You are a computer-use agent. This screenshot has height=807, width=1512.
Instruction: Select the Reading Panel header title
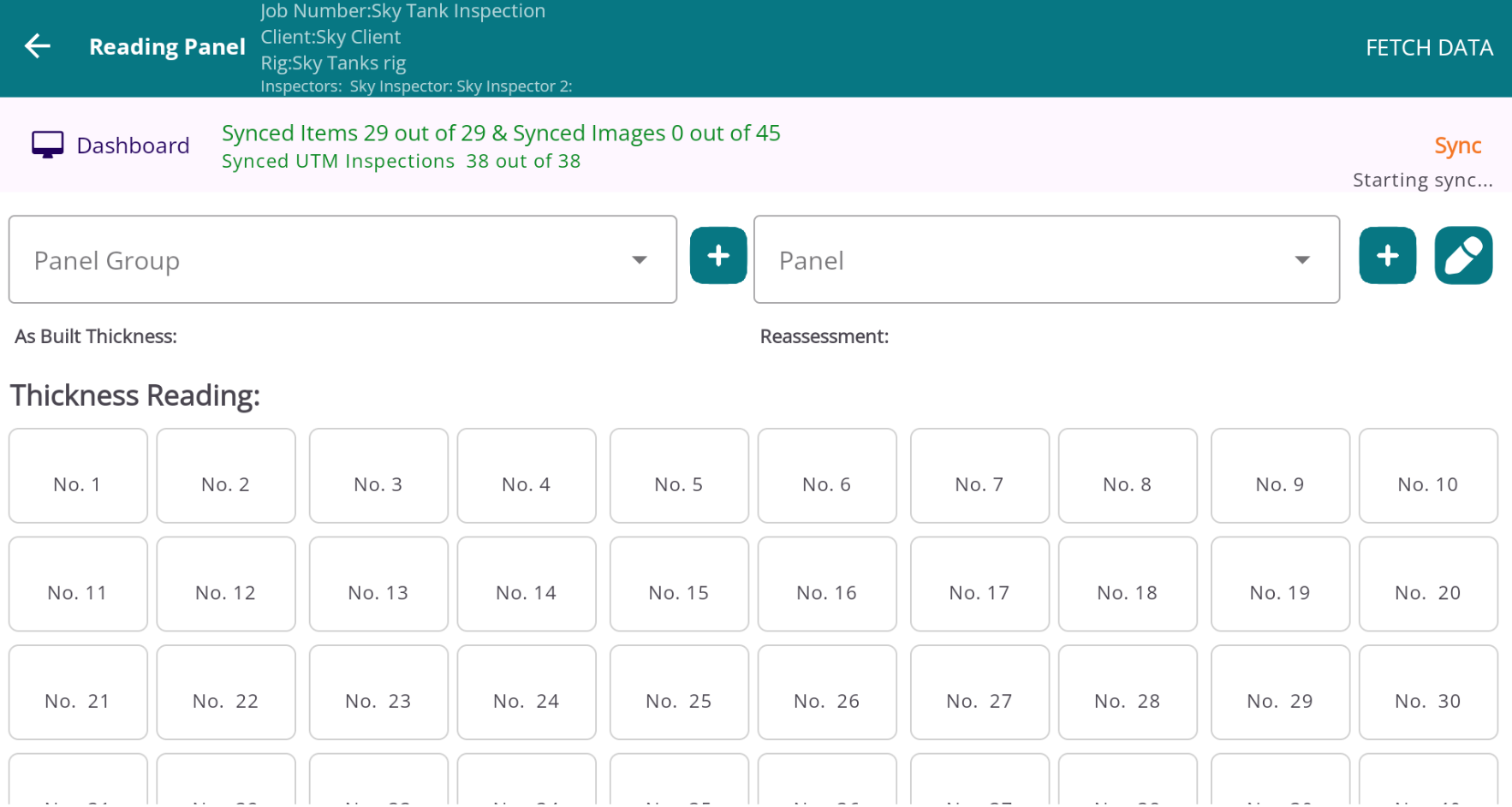pos(166,47)
